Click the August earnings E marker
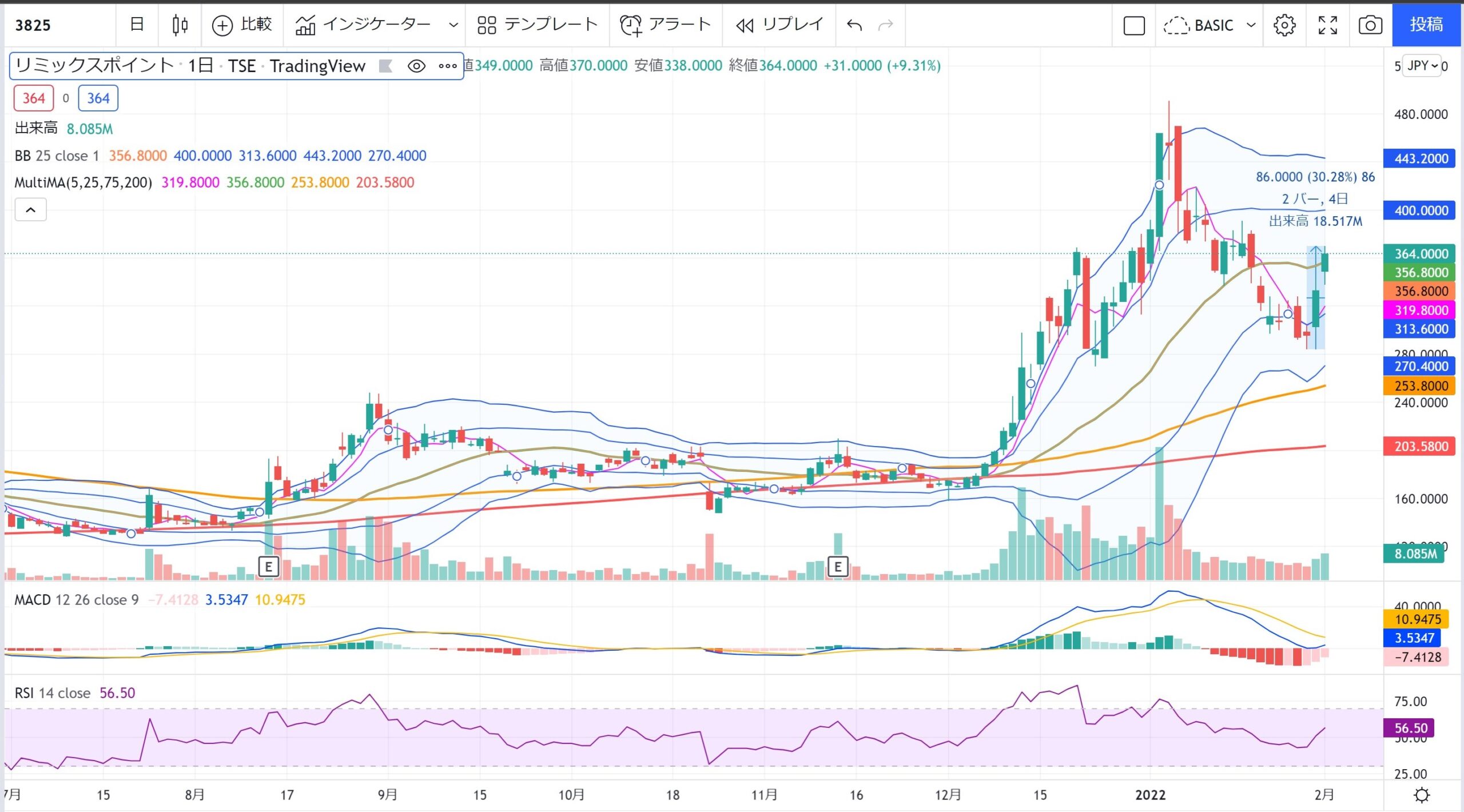Image resolution: width=1464 pixels, height=812 pixels. pos(268,567)
